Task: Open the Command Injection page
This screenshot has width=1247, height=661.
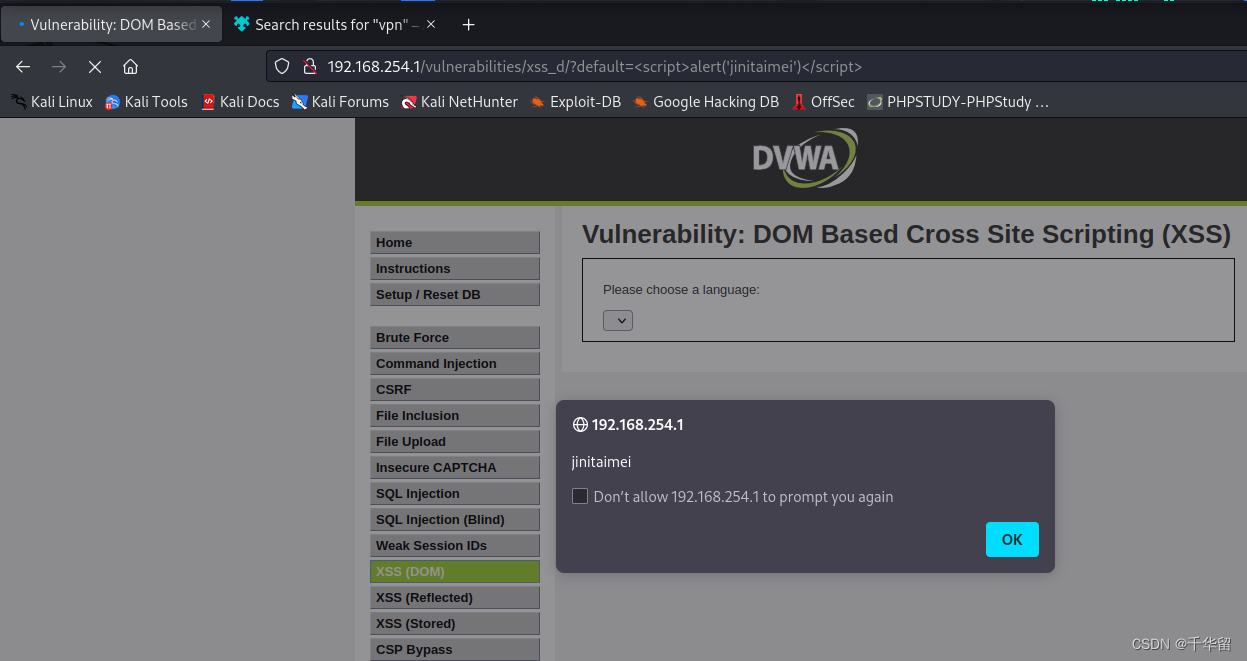Action: tap(455, 363)
